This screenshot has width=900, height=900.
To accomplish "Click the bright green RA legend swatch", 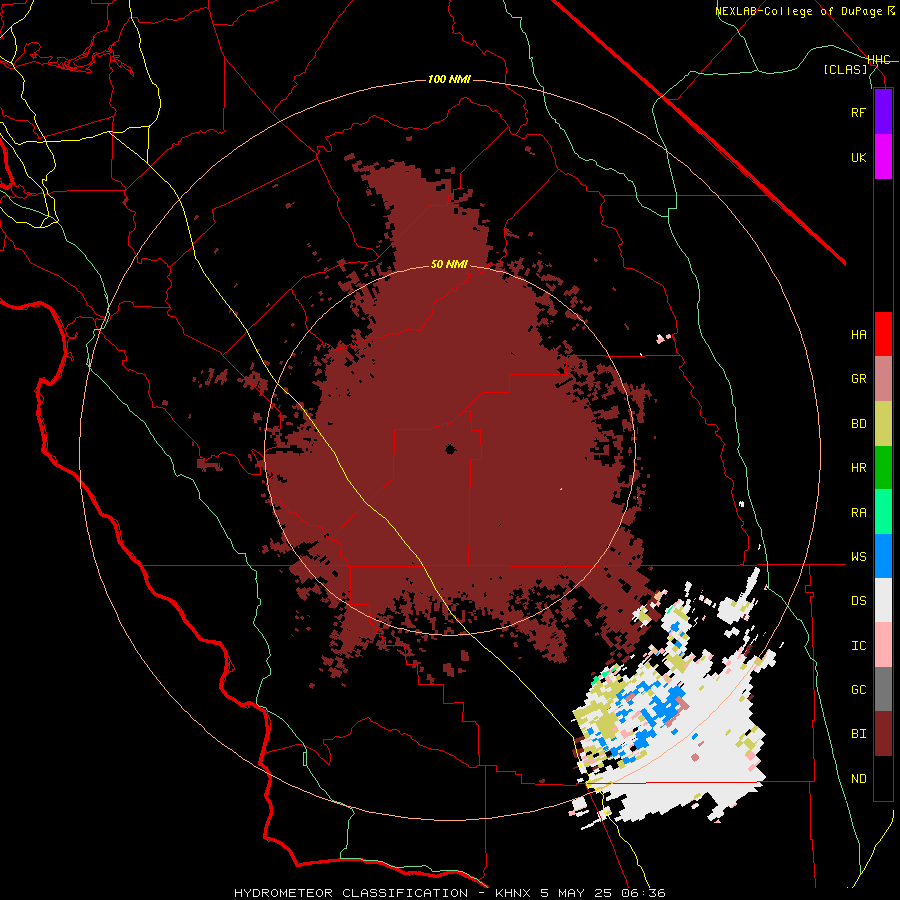I will [883, 512].
